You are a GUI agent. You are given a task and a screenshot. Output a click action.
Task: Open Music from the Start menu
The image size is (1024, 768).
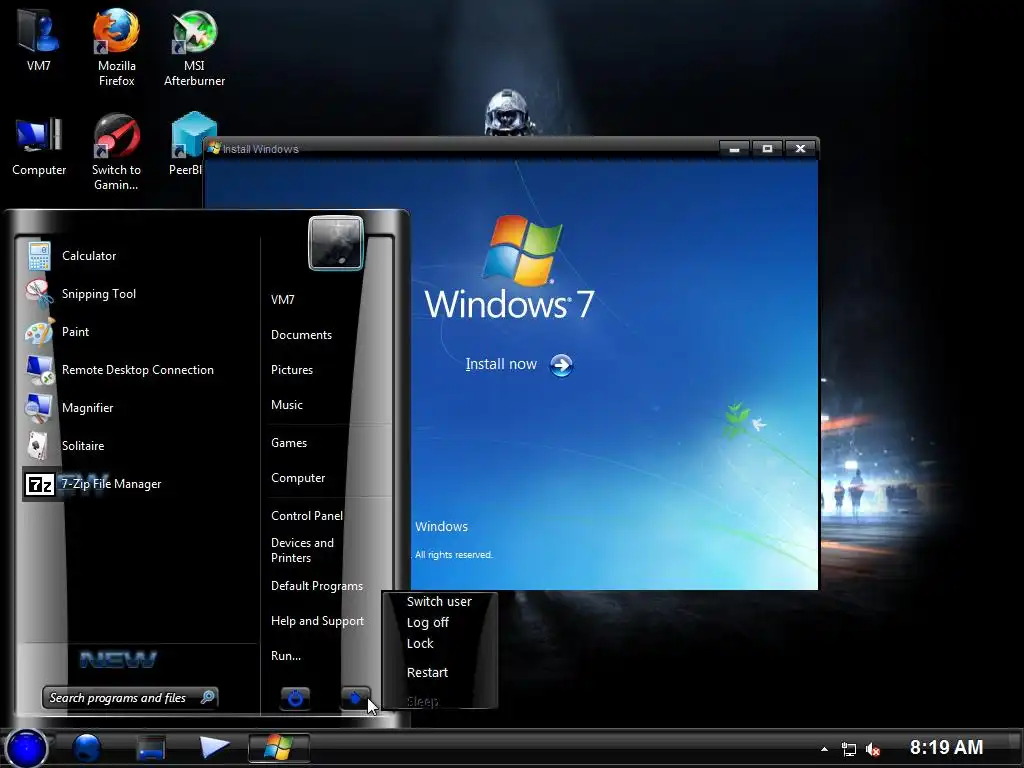[x=287, y=405]
